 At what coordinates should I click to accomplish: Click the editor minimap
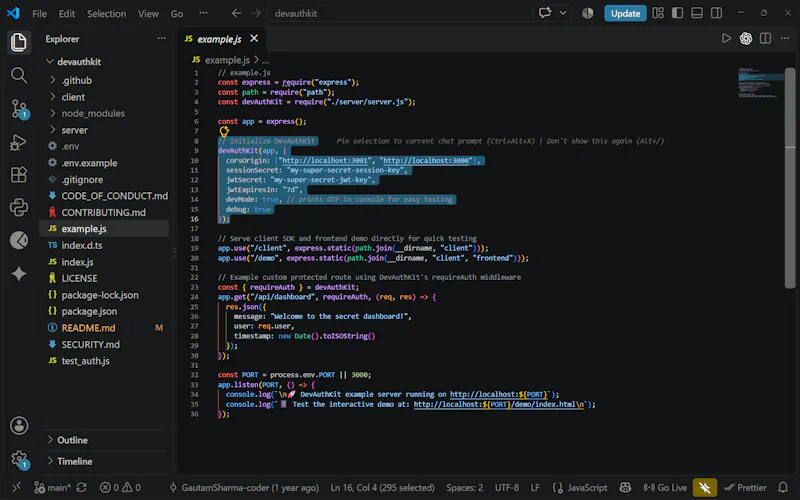pyautogui.click(x=760, y=82)
